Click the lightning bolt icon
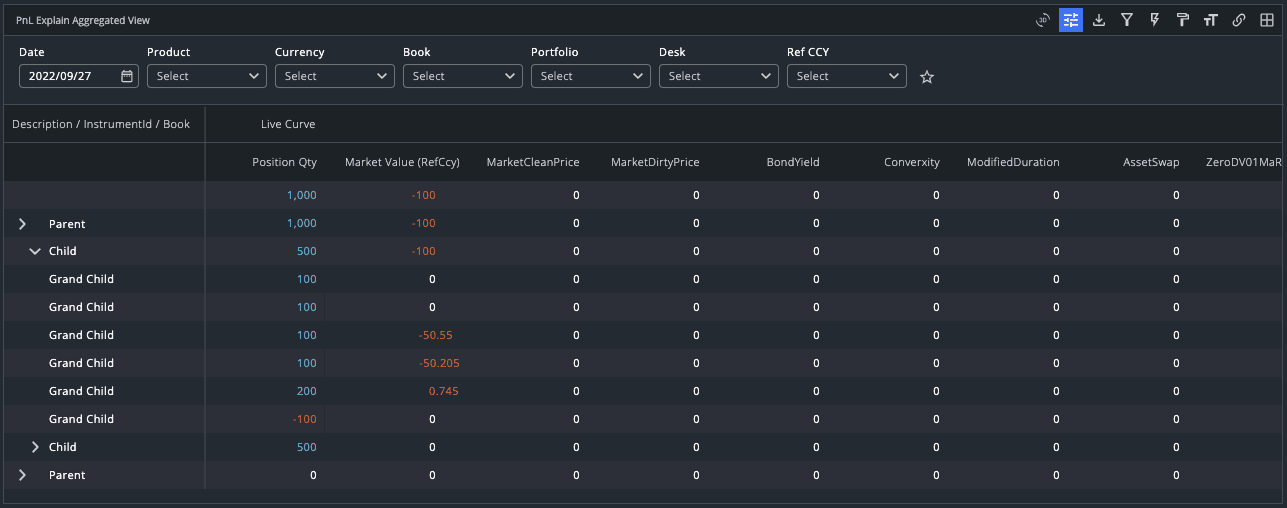 (1155, 20)
